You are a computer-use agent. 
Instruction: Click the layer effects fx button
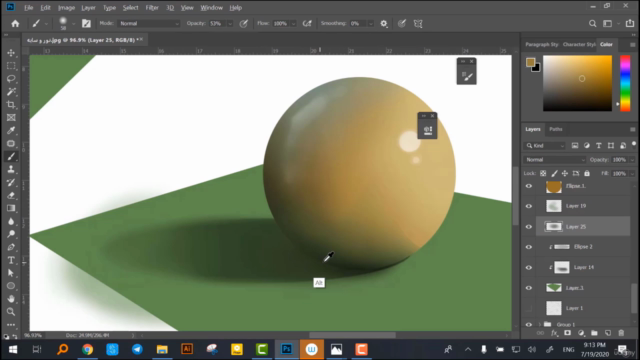pos(554,333)
